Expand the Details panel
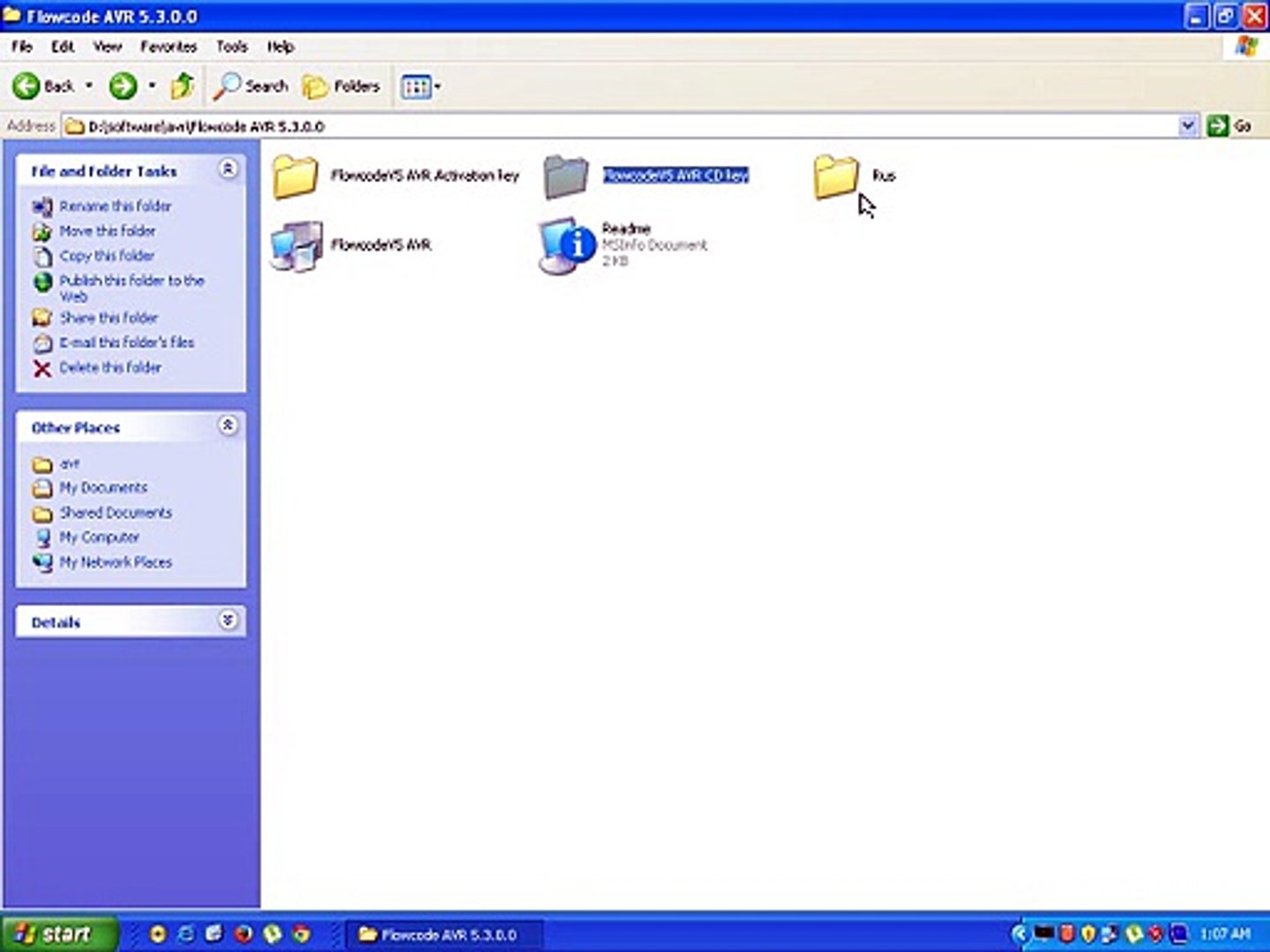1270x952 pixels. [x=228, y=621]
